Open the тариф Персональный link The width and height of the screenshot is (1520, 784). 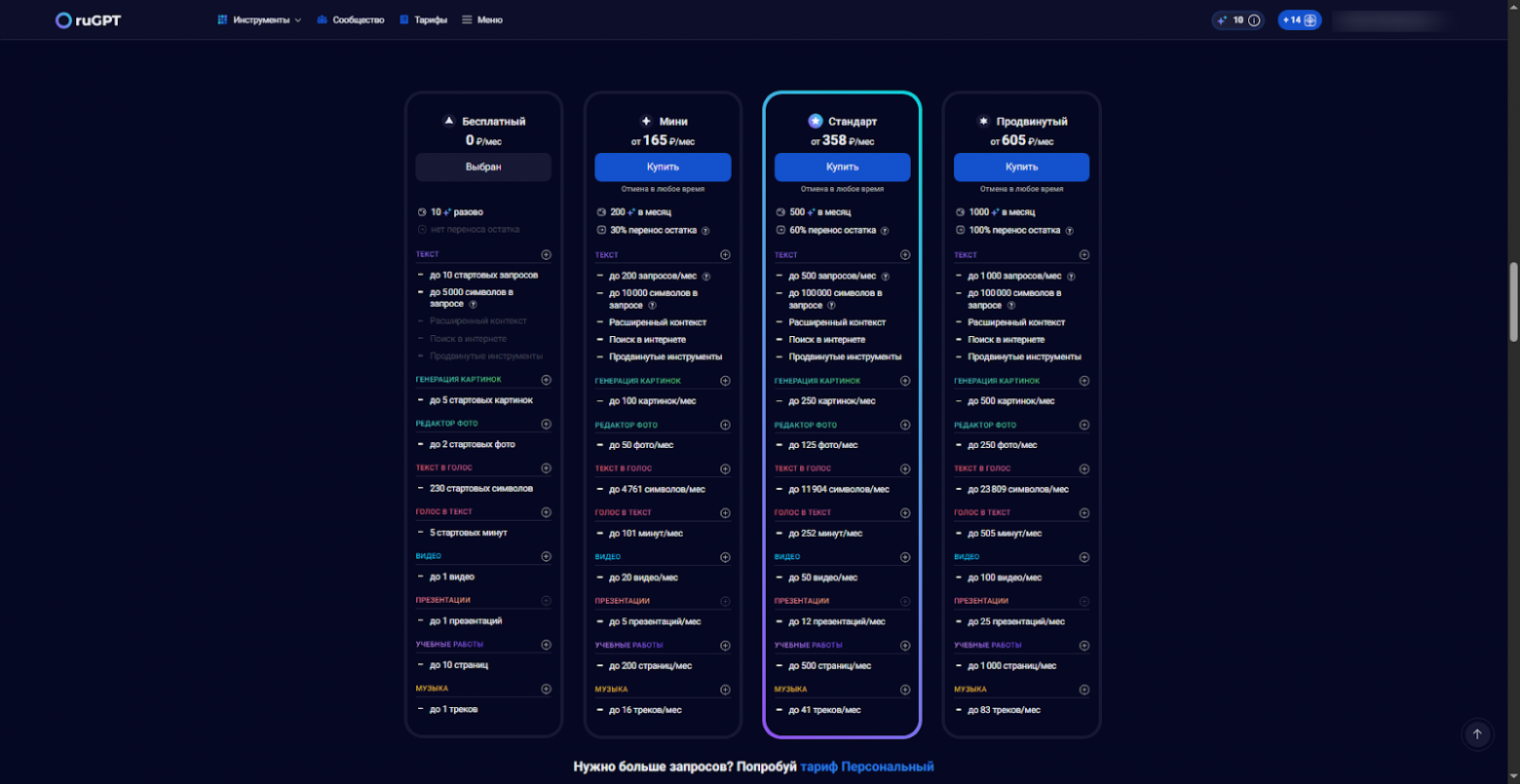865,766
